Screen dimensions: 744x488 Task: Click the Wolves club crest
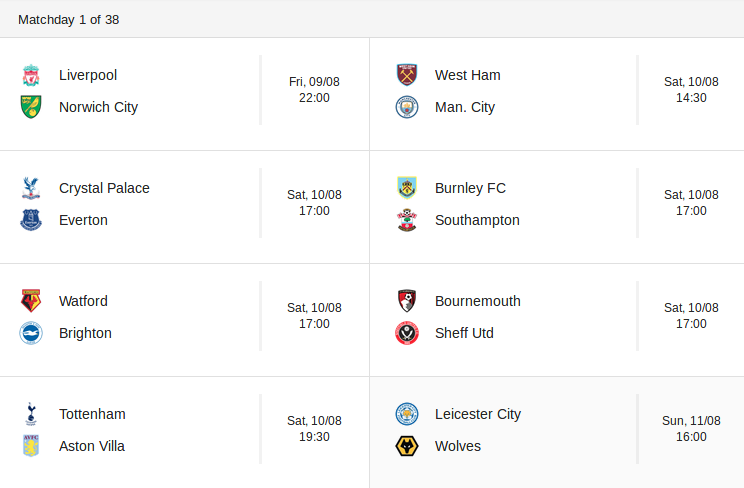[x=407, y=446]
